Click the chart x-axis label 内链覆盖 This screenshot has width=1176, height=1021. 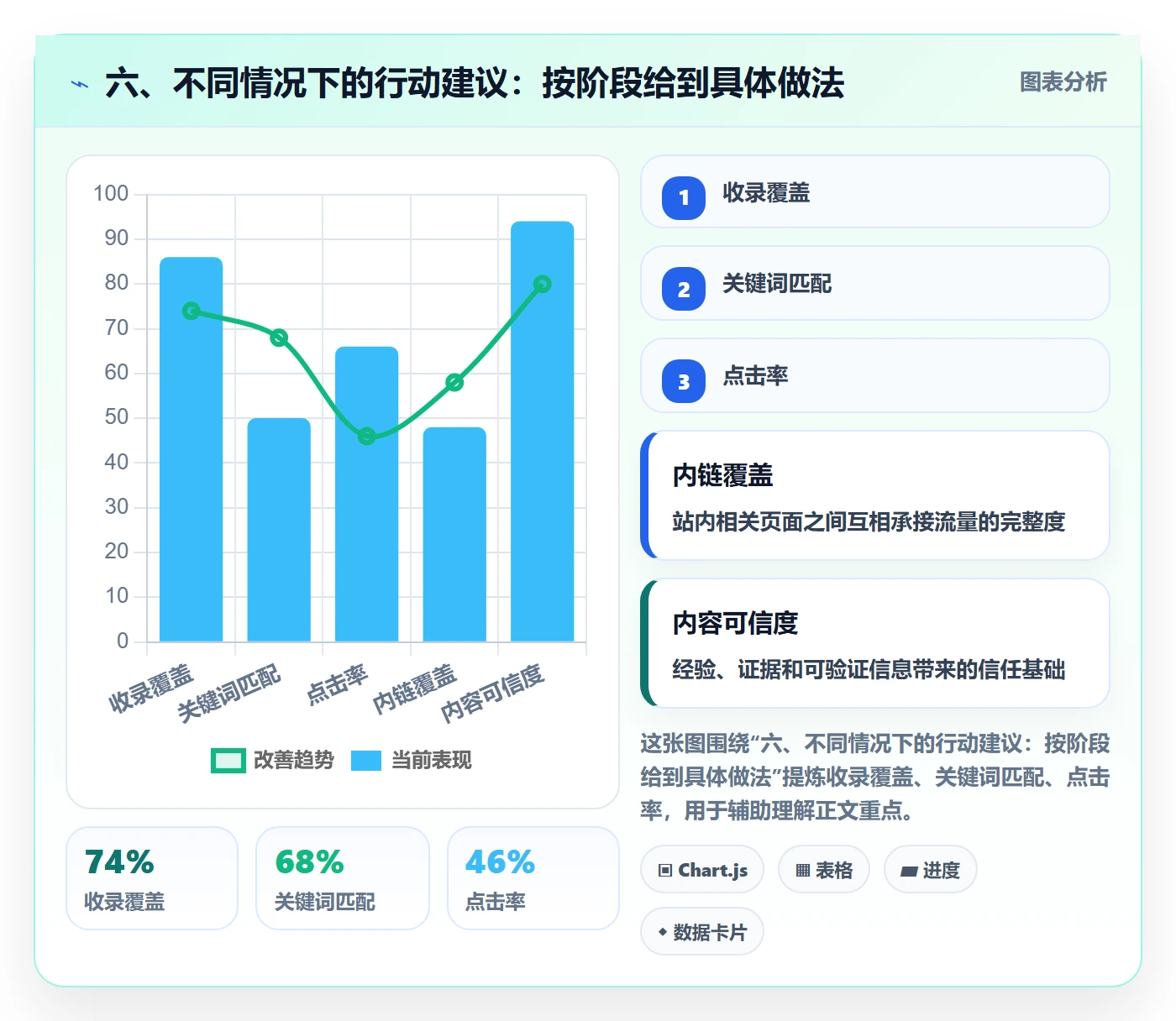coord(414,689)
